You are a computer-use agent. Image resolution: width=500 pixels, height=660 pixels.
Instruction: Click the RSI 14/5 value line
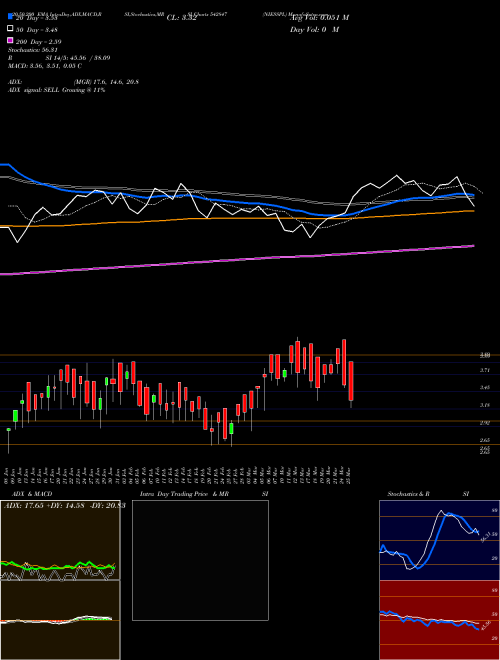59,58
